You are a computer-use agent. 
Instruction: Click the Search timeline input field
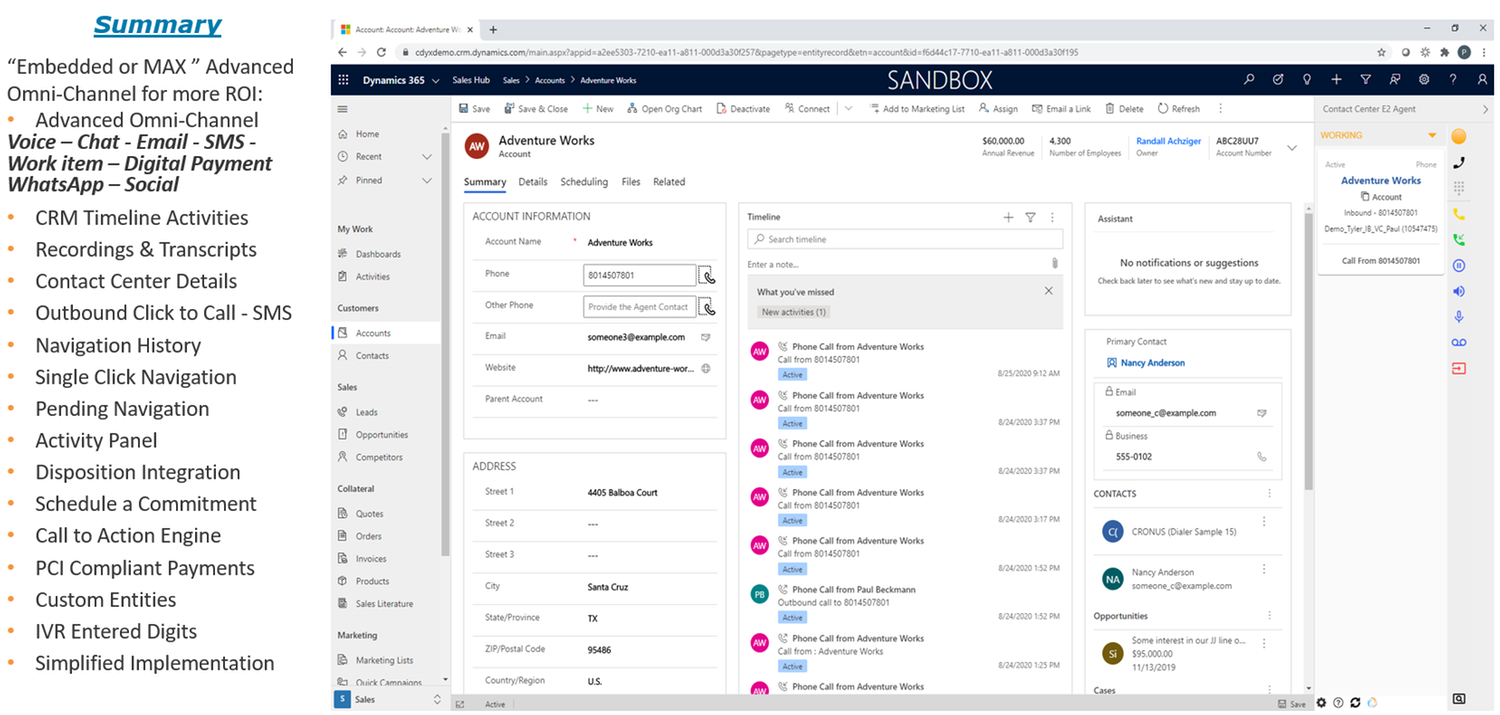[x=905, y=240]
